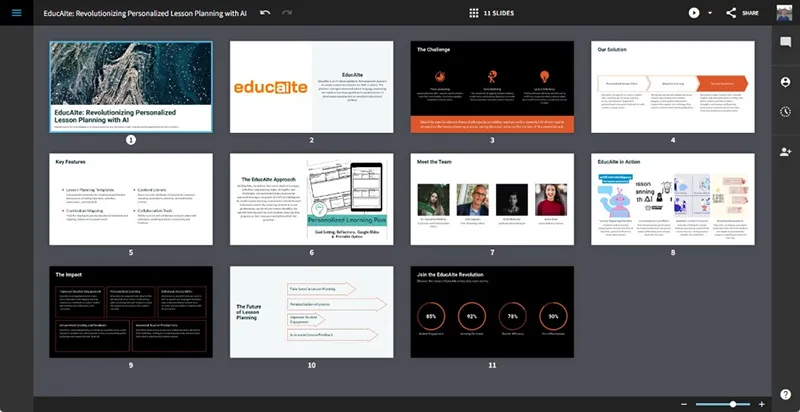This screenshot has width=800, height=412.
Task: Select the "Meet the Team" slide thumbnail
Action: (x=492, y=199)
